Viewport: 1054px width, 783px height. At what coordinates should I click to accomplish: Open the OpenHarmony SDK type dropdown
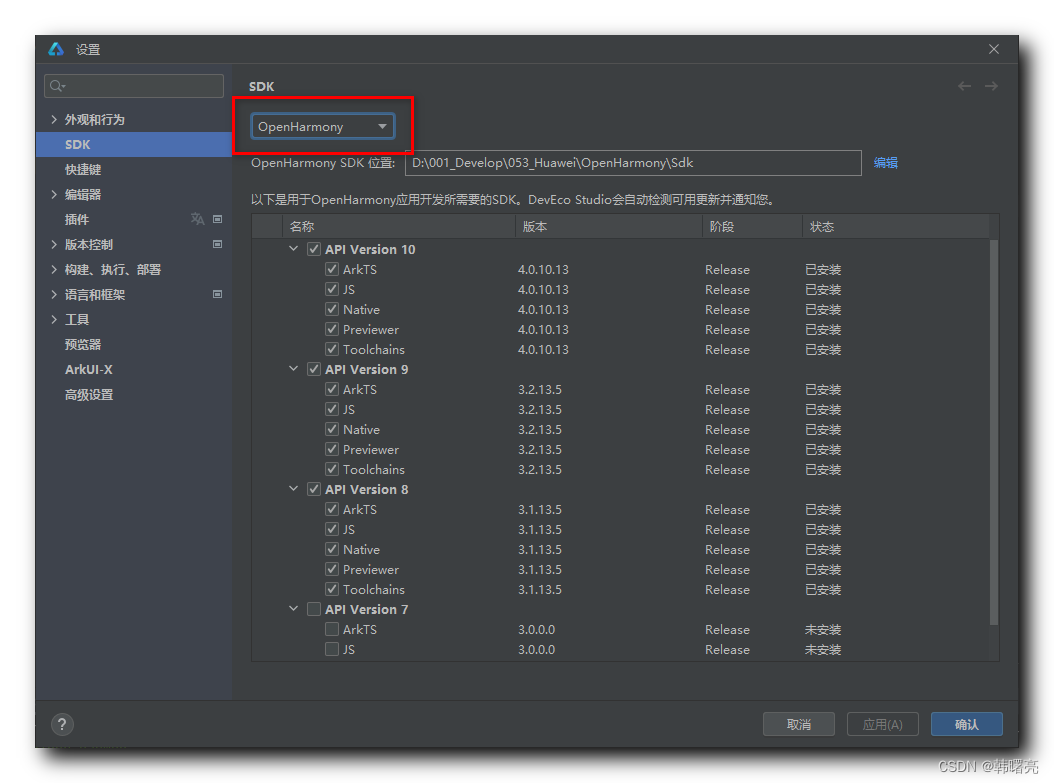tap(323, 126)
